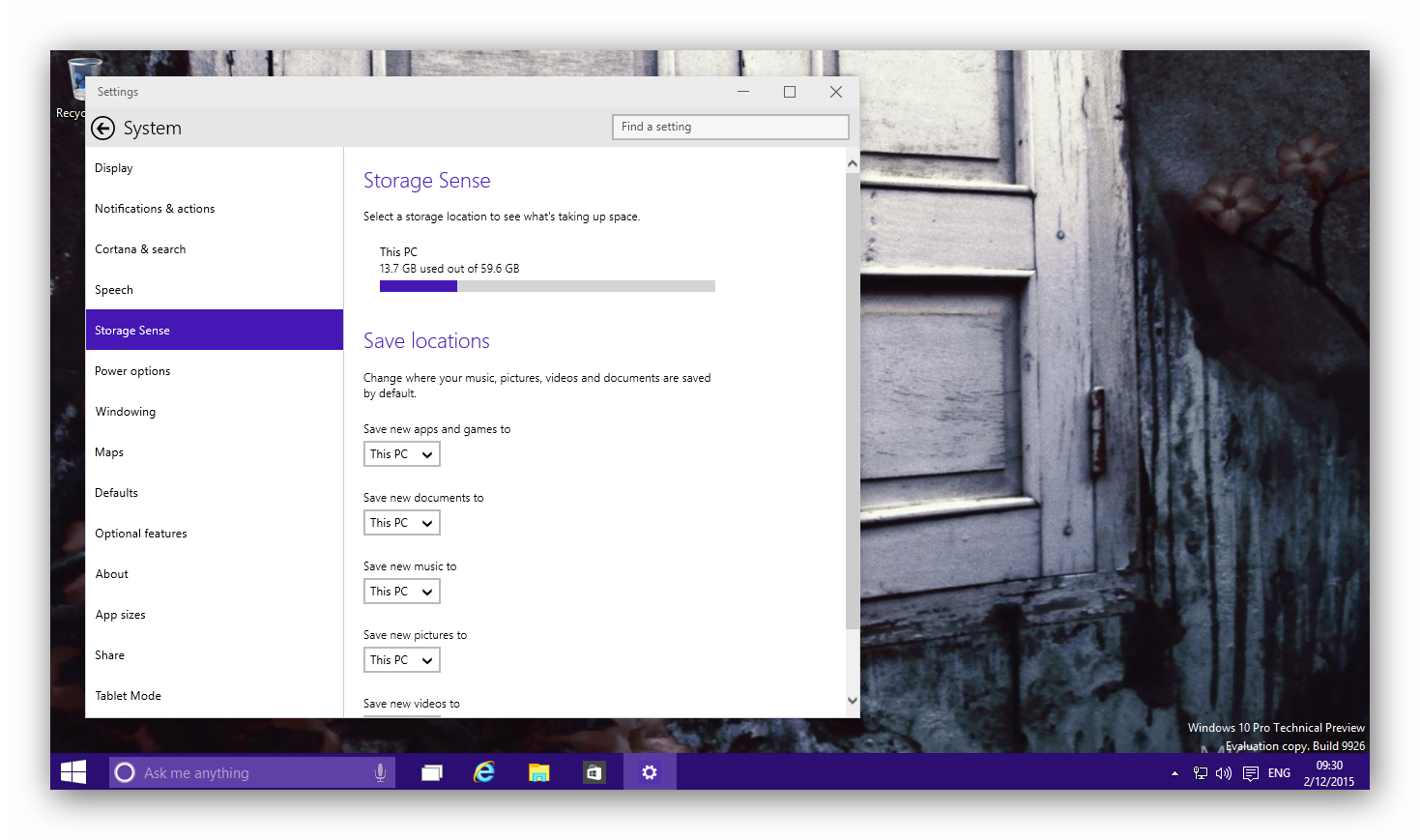The image size is (1420, 840).
Task: Launch Internet Explorer from the taskbar
Action: 484,772
